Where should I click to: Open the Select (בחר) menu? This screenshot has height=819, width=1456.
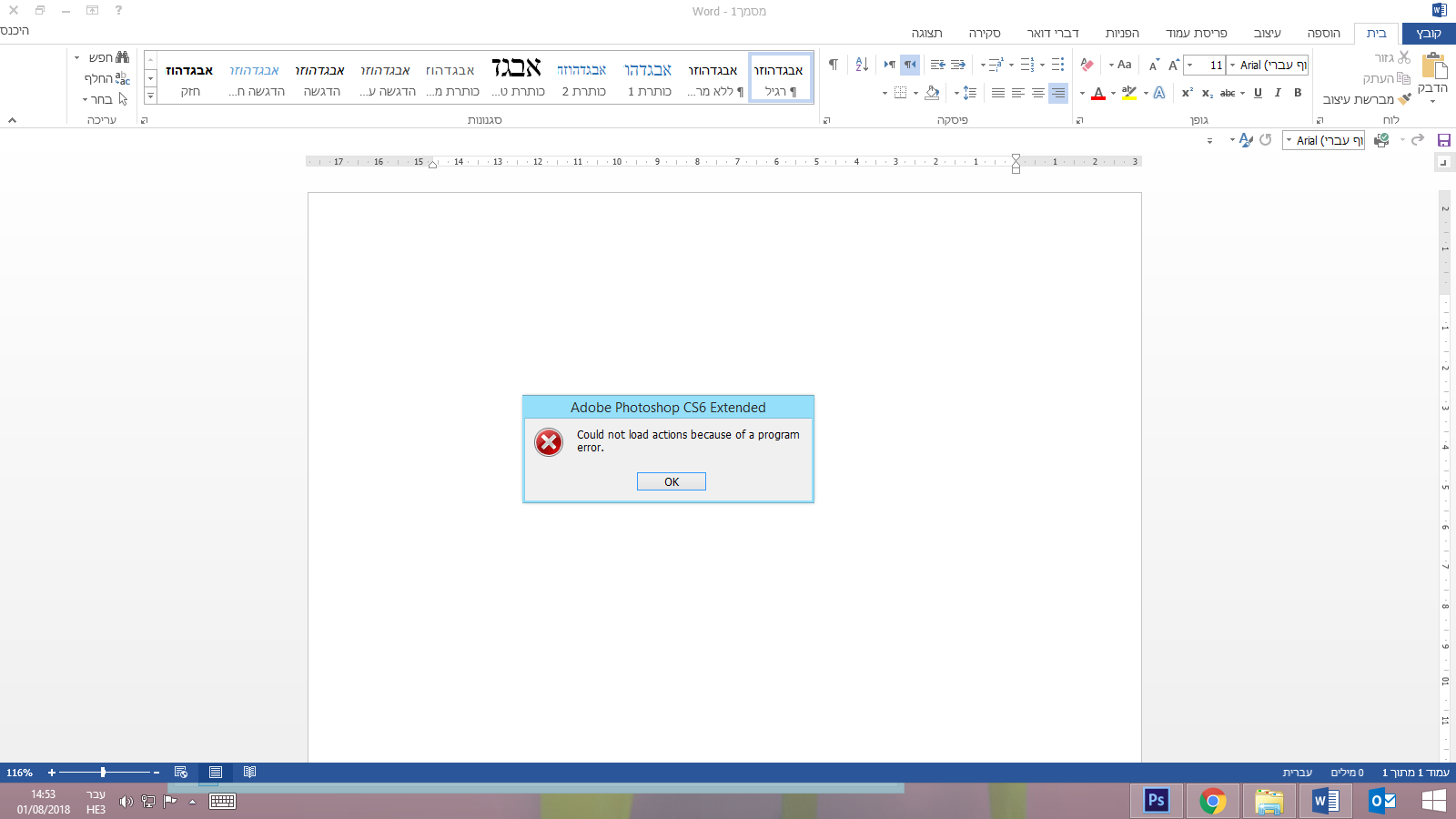point(106,99)
